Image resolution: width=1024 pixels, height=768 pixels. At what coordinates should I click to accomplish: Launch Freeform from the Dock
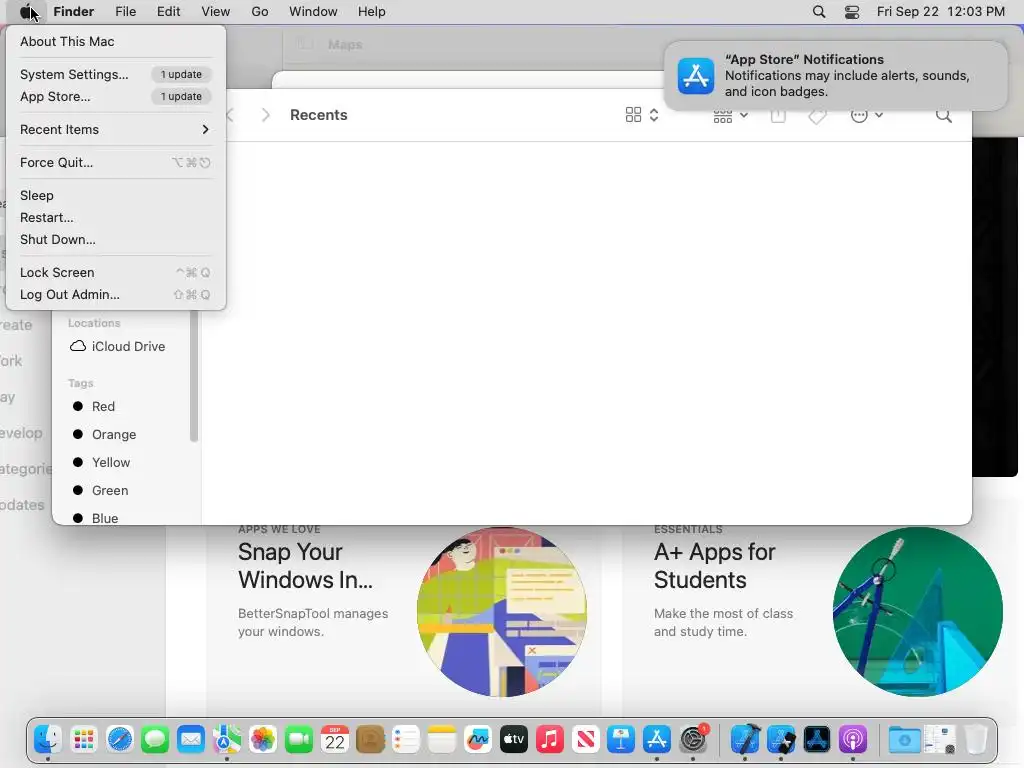click(478, 739)
